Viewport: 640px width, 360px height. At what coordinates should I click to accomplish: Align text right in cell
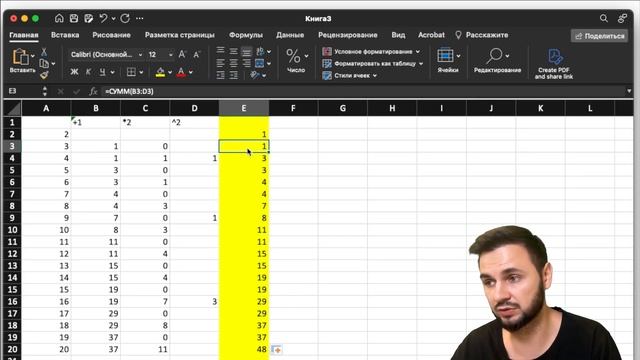247,63
